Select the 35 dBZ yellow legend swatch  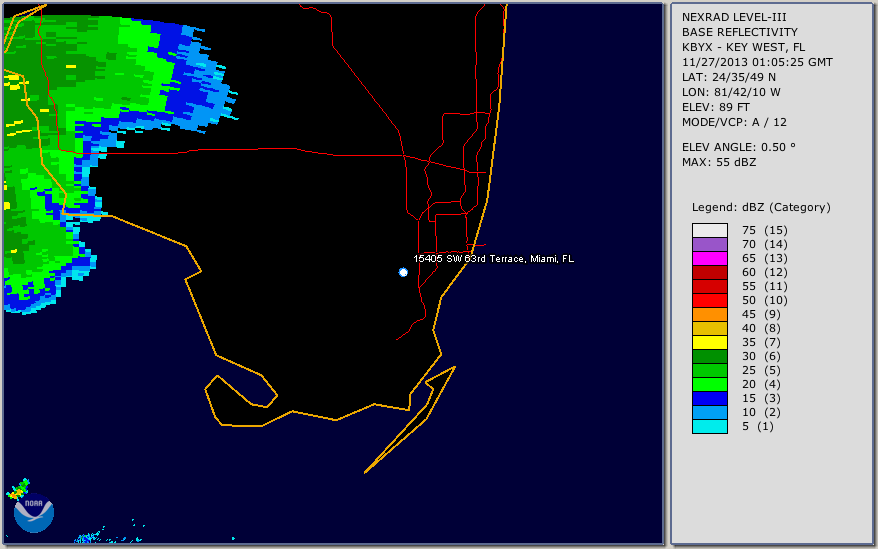[709, 342]
